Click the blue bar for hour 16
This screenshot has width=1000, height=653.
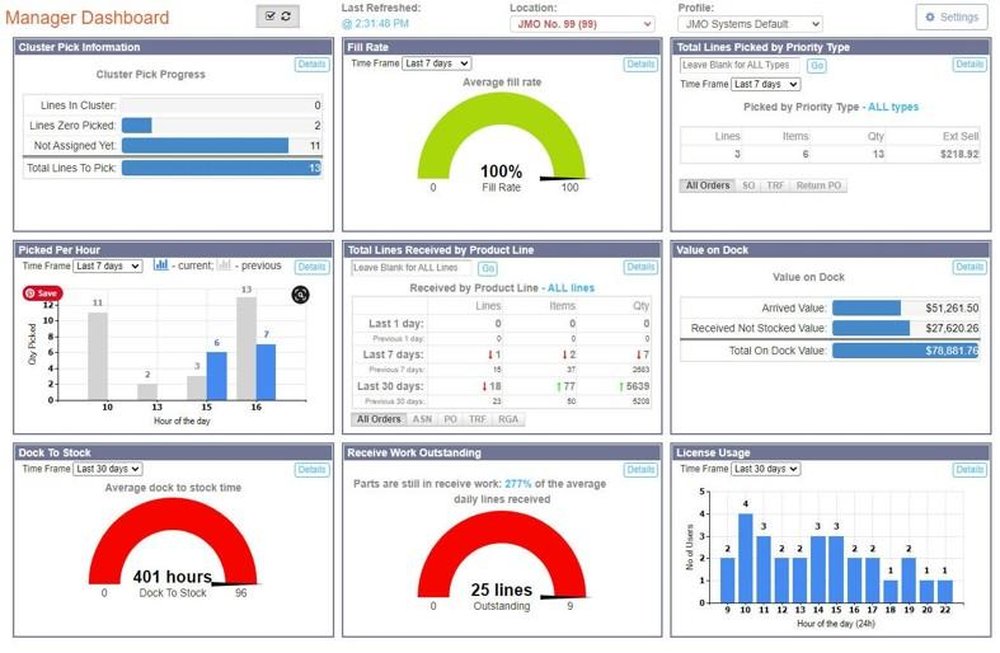(x=266, y=372)
